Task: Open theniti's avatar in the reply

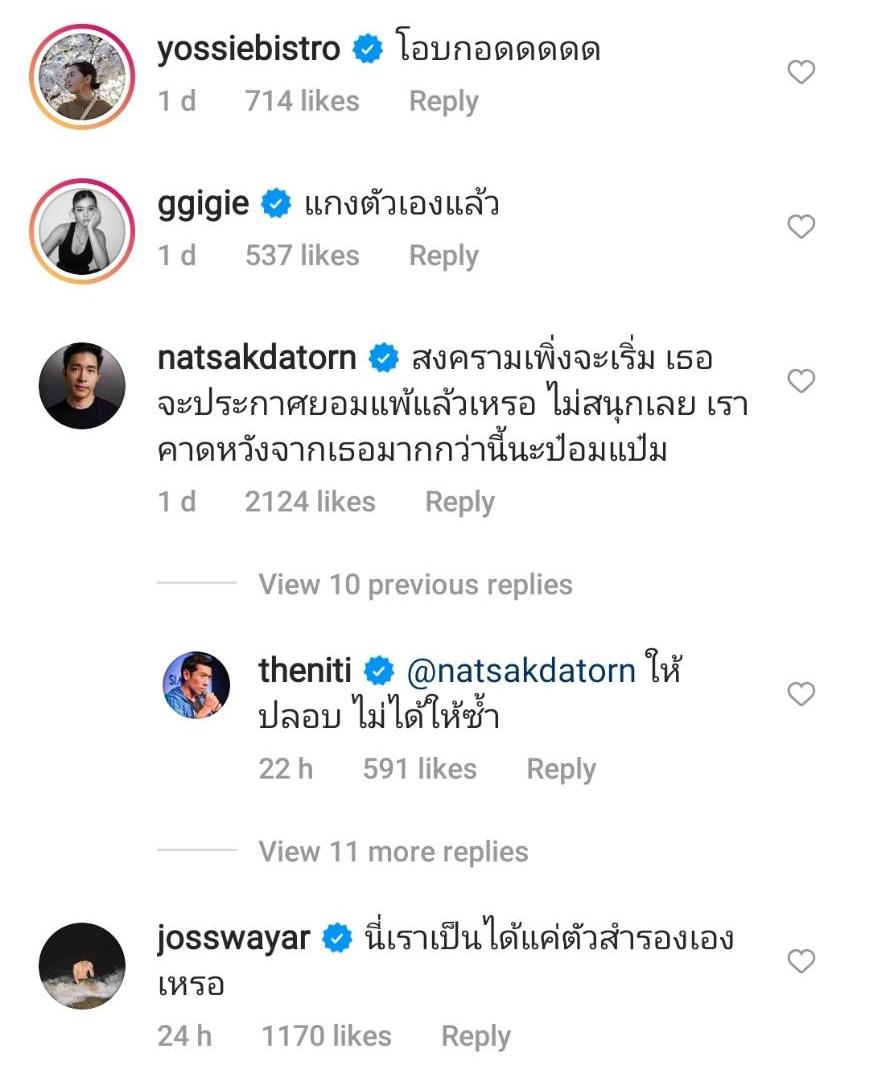Action: [x=196, y=686]
